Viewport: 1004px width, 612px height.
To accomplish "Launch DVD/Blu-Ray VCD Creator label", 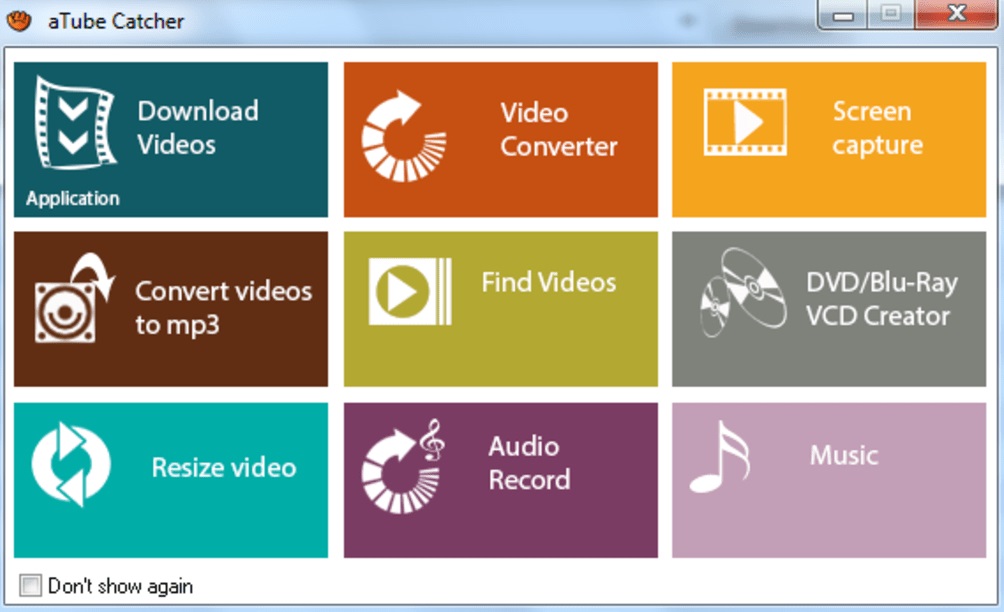I will pyautogui.click(x=882, y=299).
